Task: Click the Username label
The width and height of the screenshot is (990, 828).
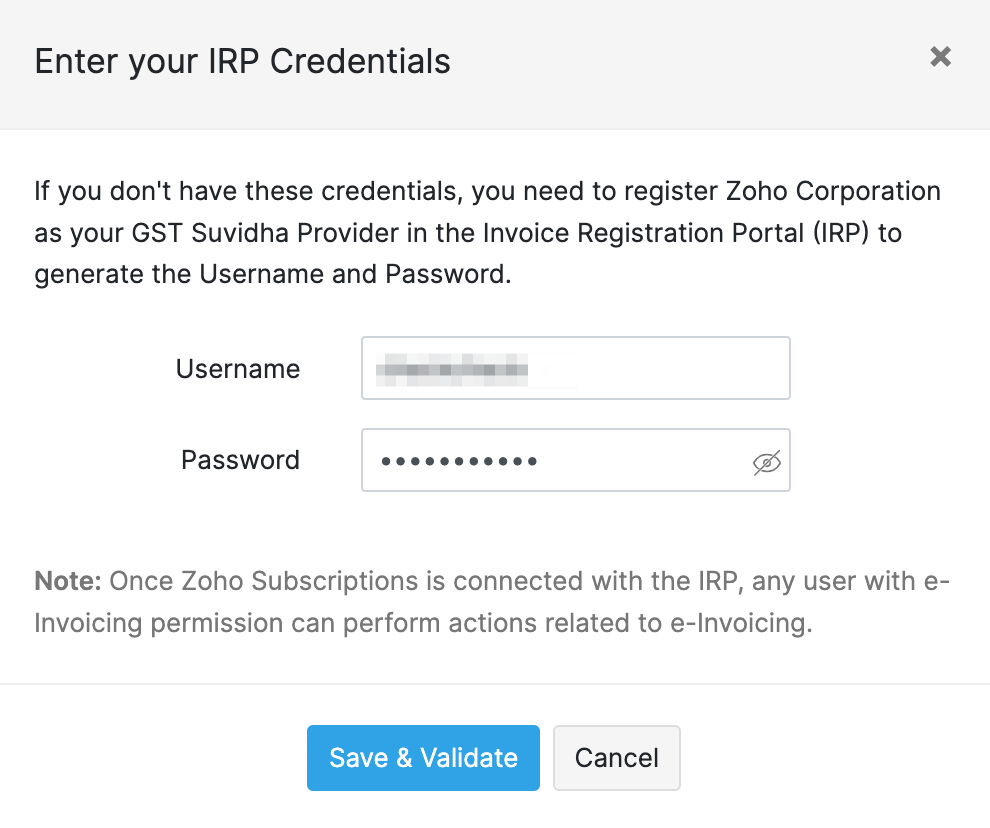Action: [x=238, y=369]
